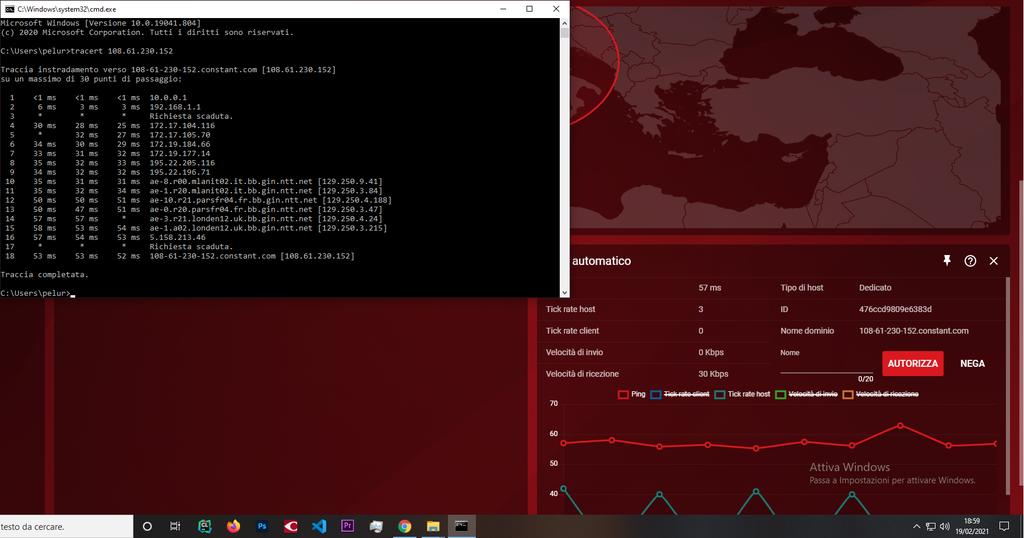Image resolution: width=1024 pixels, height=538 pixels.
Task: Open File Explorer from the taskbar
Action: click(x=433, y=526)
